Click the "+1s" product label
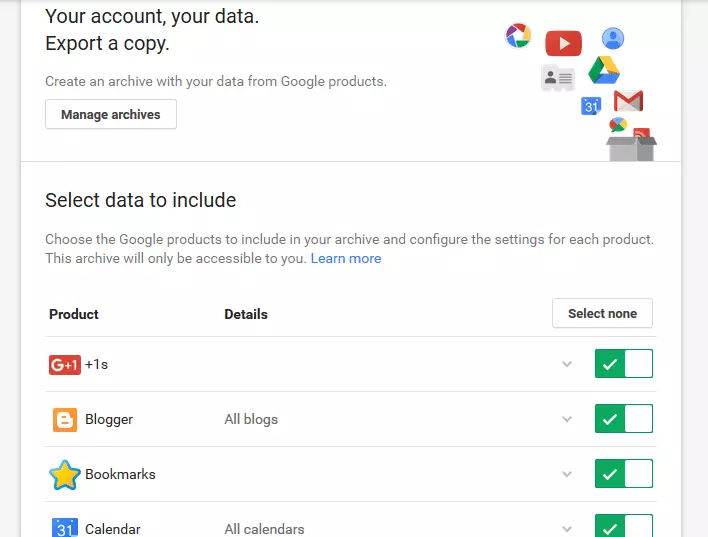This screenshot has height=537, width=708. click(97, 364)
